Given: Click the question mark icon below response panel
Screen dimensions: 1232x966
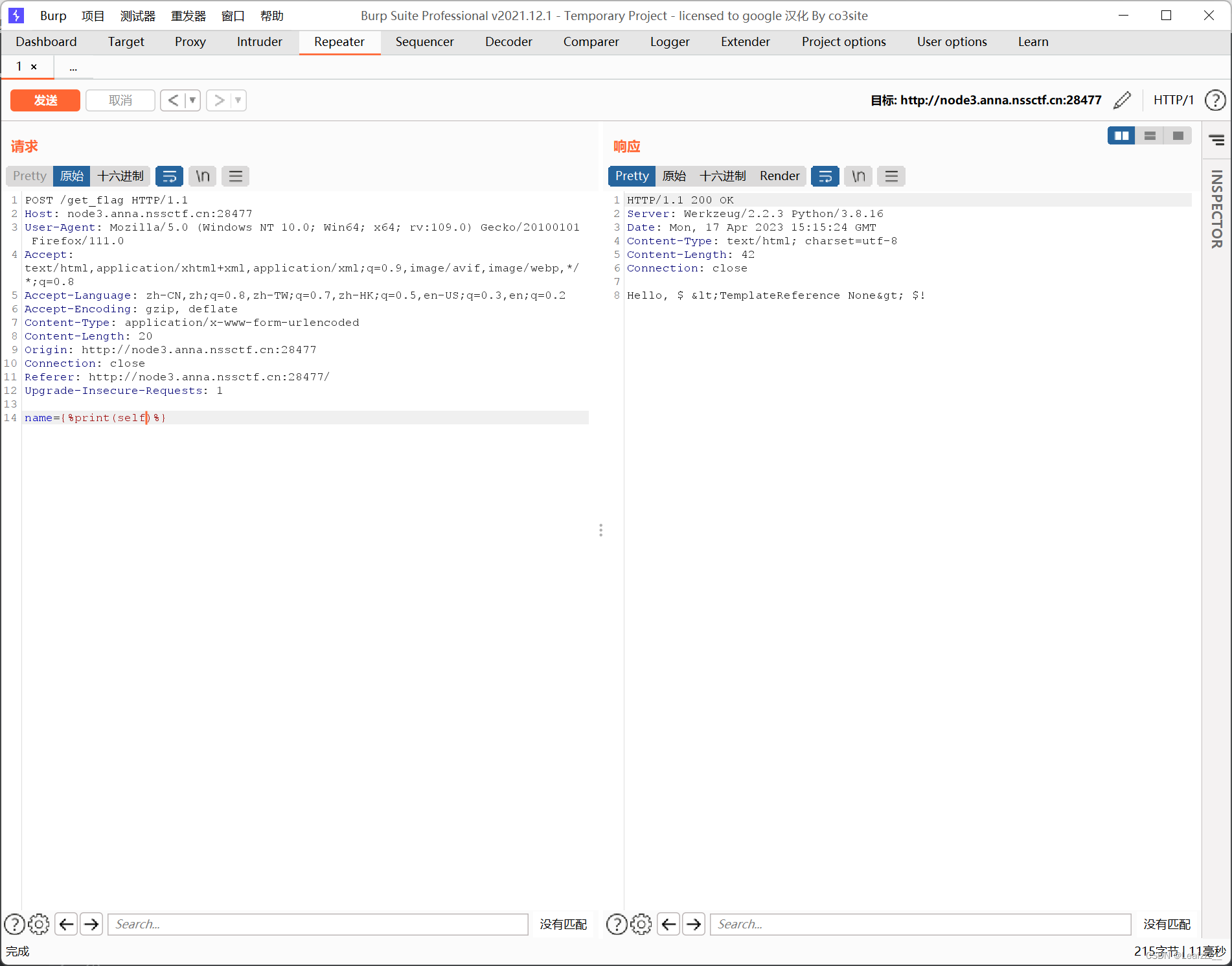Looking at the screenshot, I should (x=616, y=924).
